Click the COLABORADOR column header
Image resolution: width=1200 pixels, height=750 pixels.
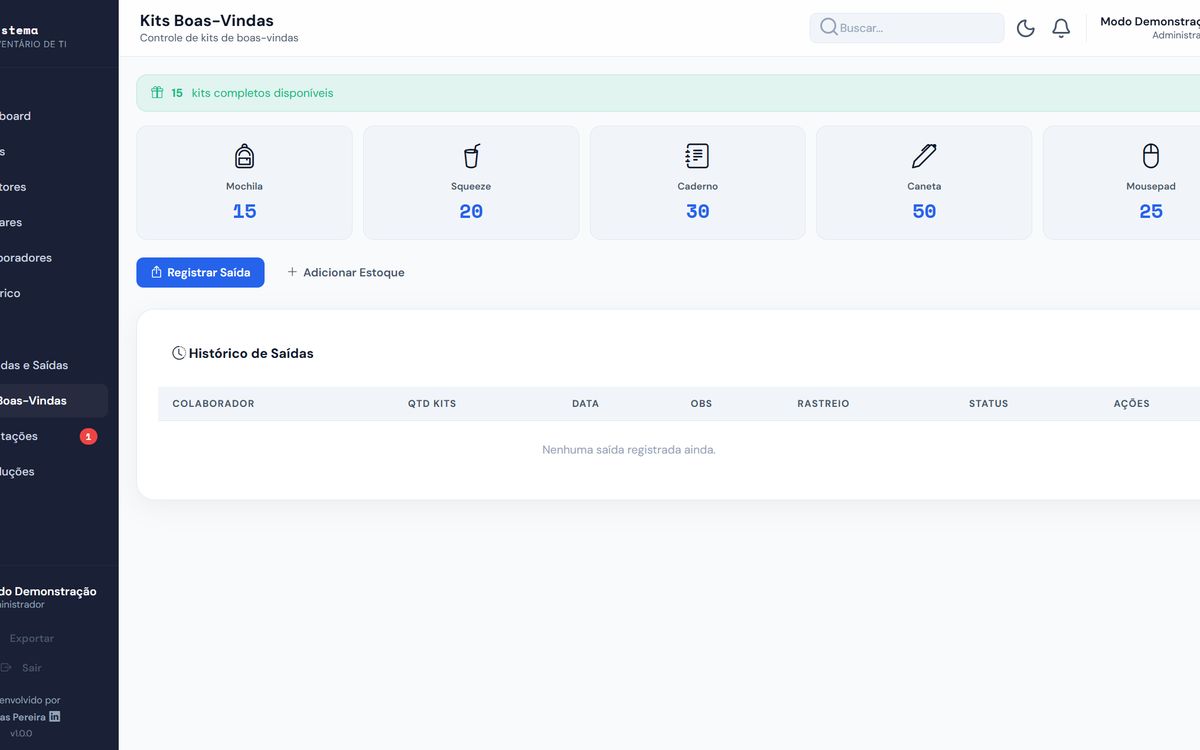pos(213,404)
